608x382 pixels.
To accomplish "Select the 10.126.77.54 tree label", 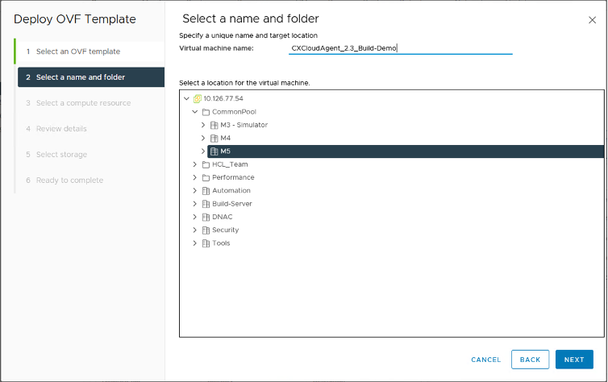I will [x=223, y=99].
